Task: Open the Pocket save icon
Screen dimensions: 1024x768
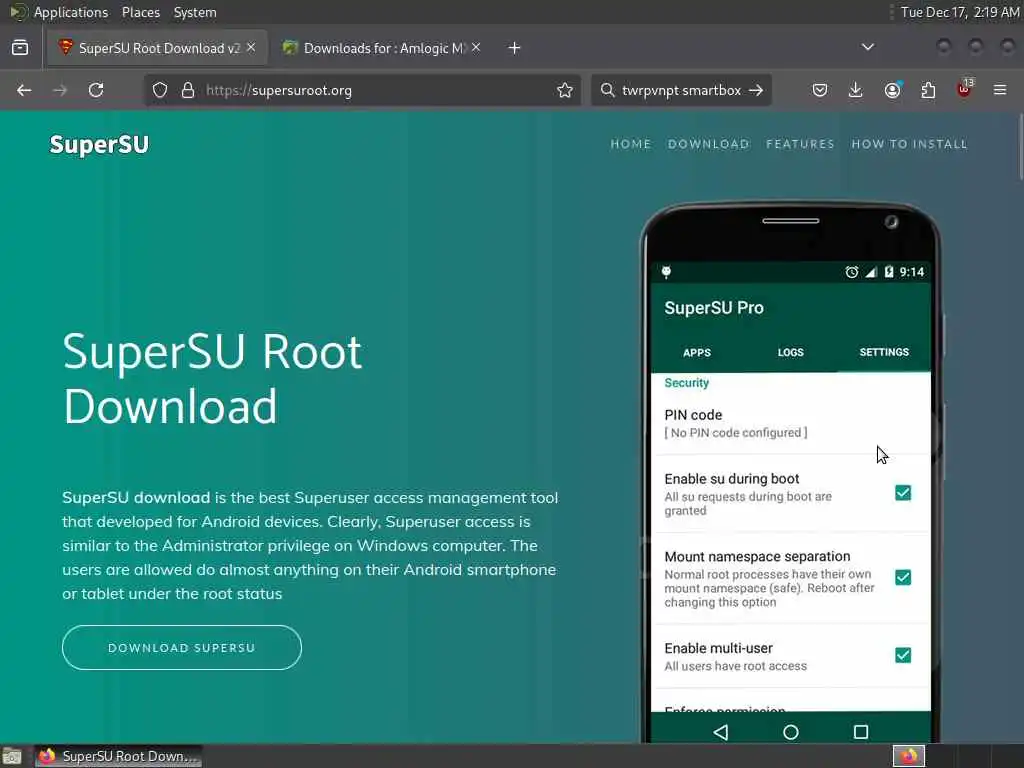Action: (x=820, y=90)
